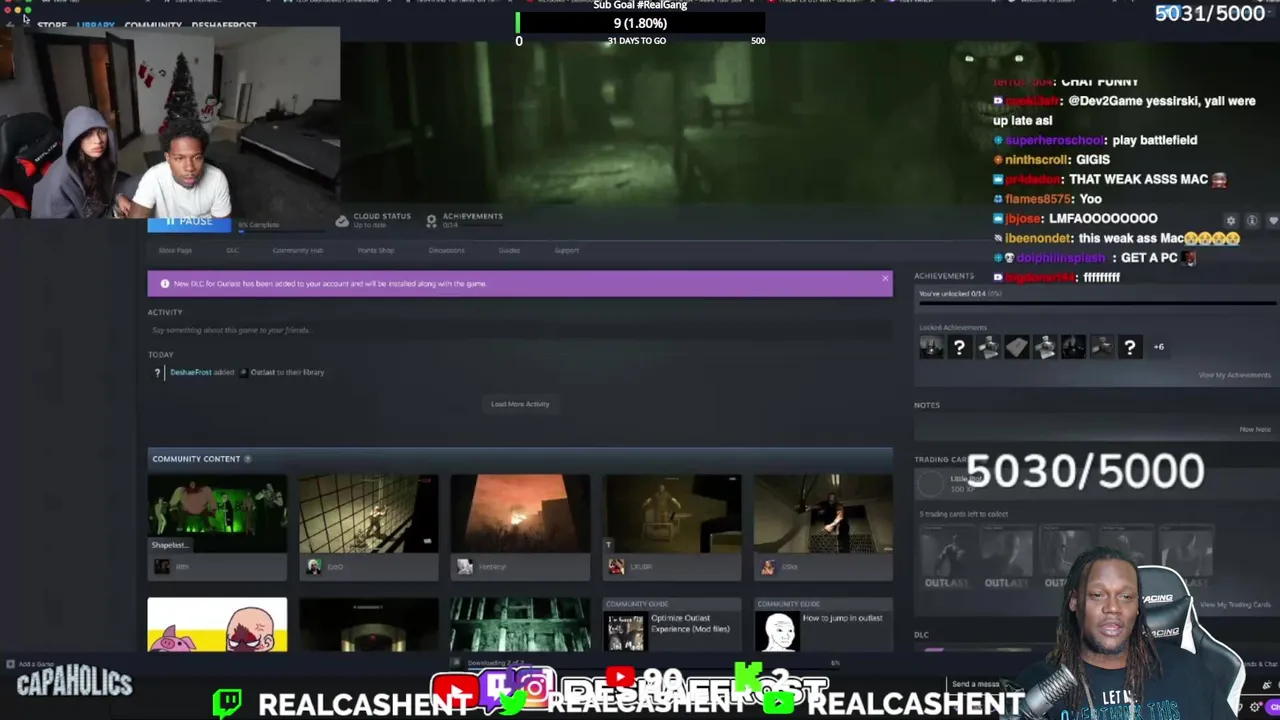Click the trading card badge circle icon
The width and height of the screenshot is (1280, 720).
[x=931, y=483]
